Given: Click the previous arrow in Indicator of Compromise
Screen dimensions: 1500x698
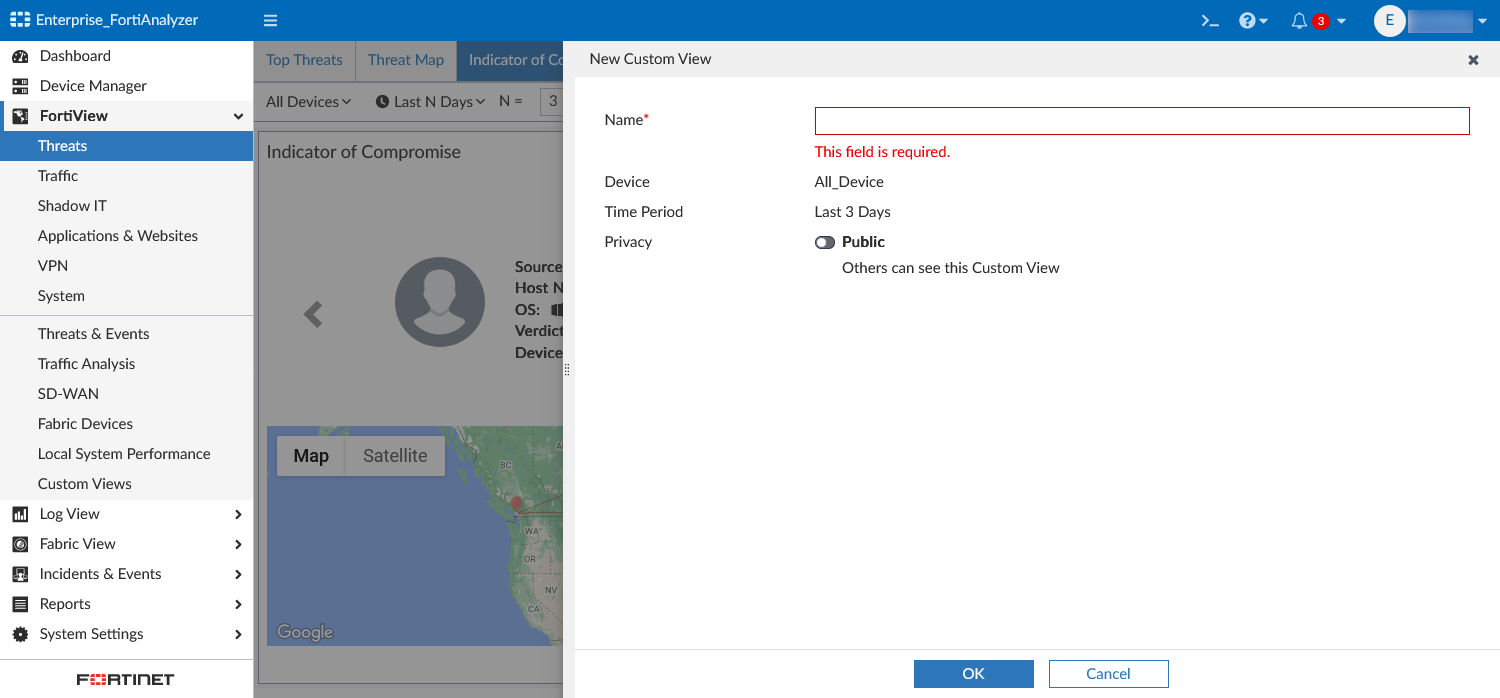Looking at the screenshot, I should point(313,314).
